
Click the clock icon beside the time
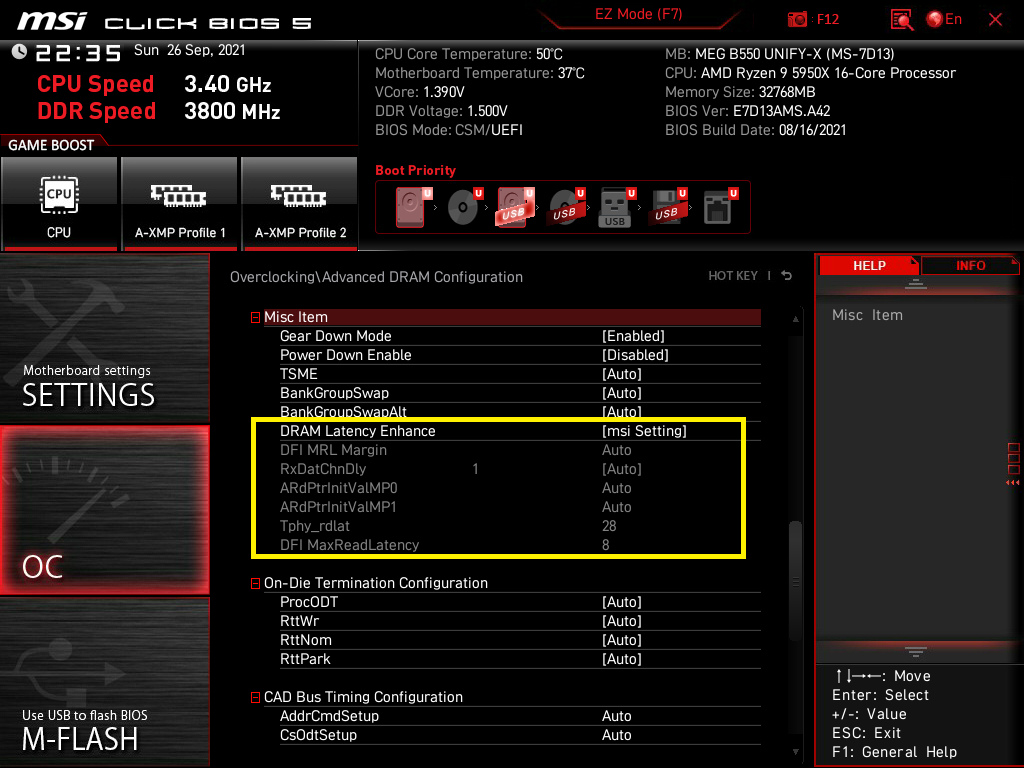[19, 51]
